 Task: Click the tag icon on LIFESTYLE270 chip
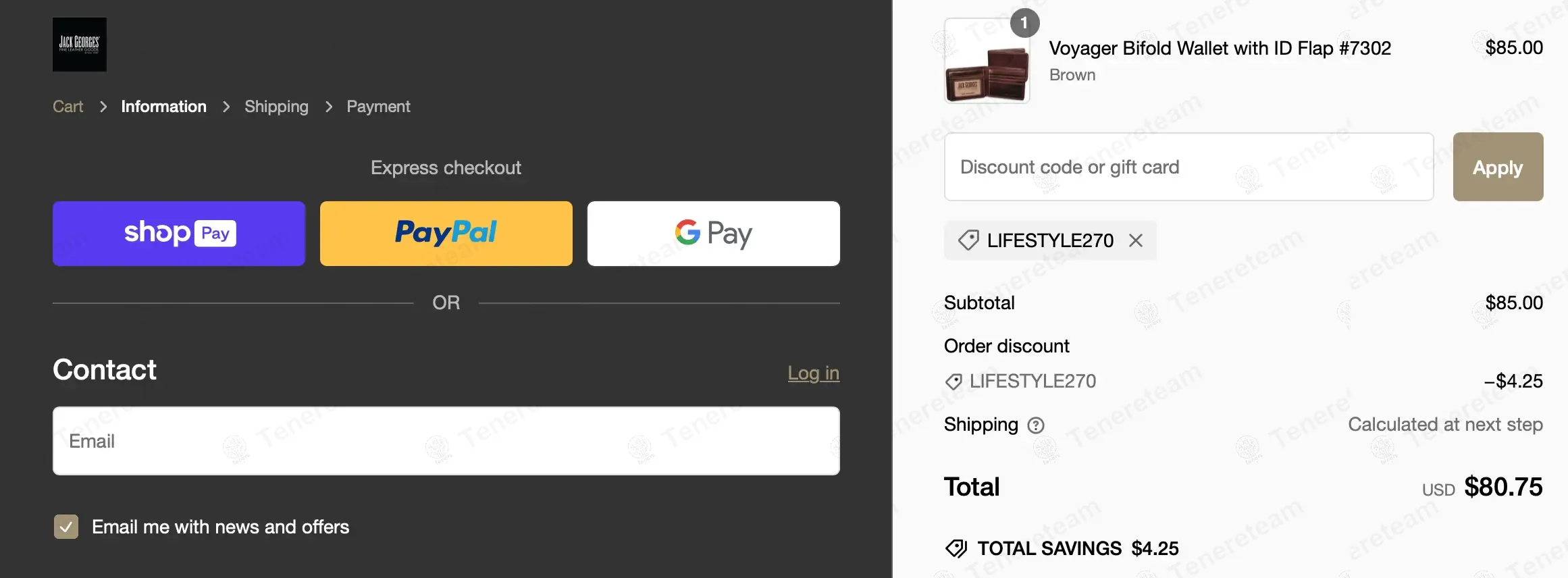(x=968, y=240)
